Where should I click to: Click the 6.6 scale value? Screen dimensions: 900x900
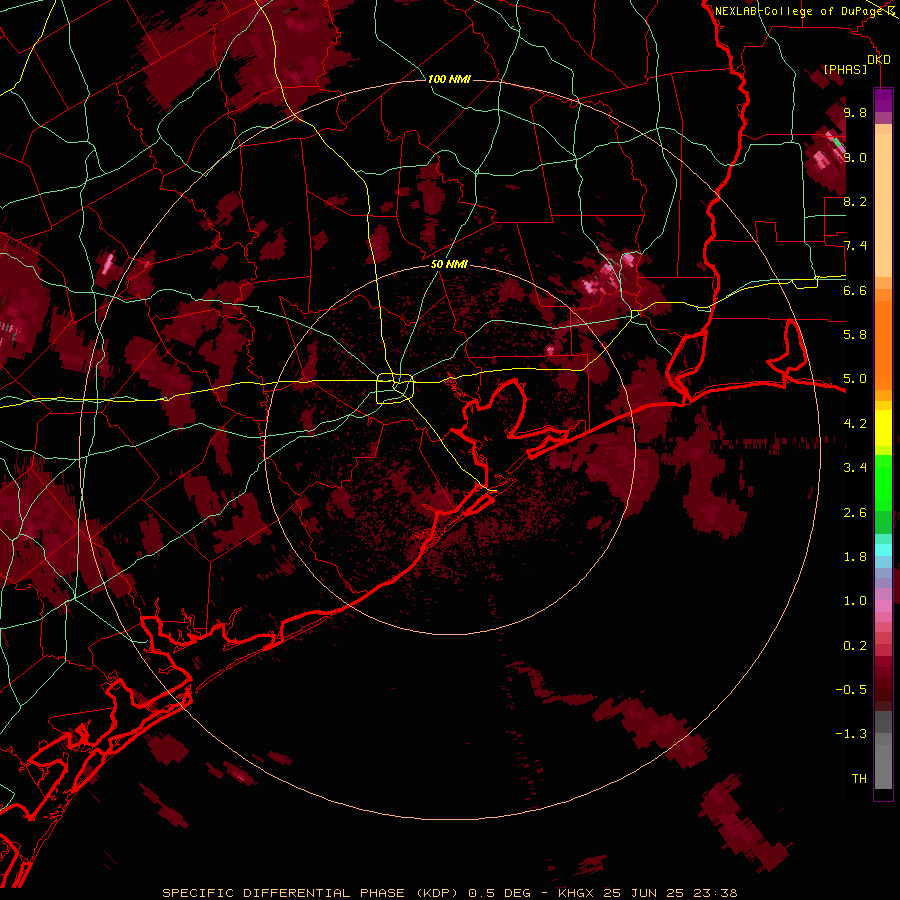tap(855, 290)
